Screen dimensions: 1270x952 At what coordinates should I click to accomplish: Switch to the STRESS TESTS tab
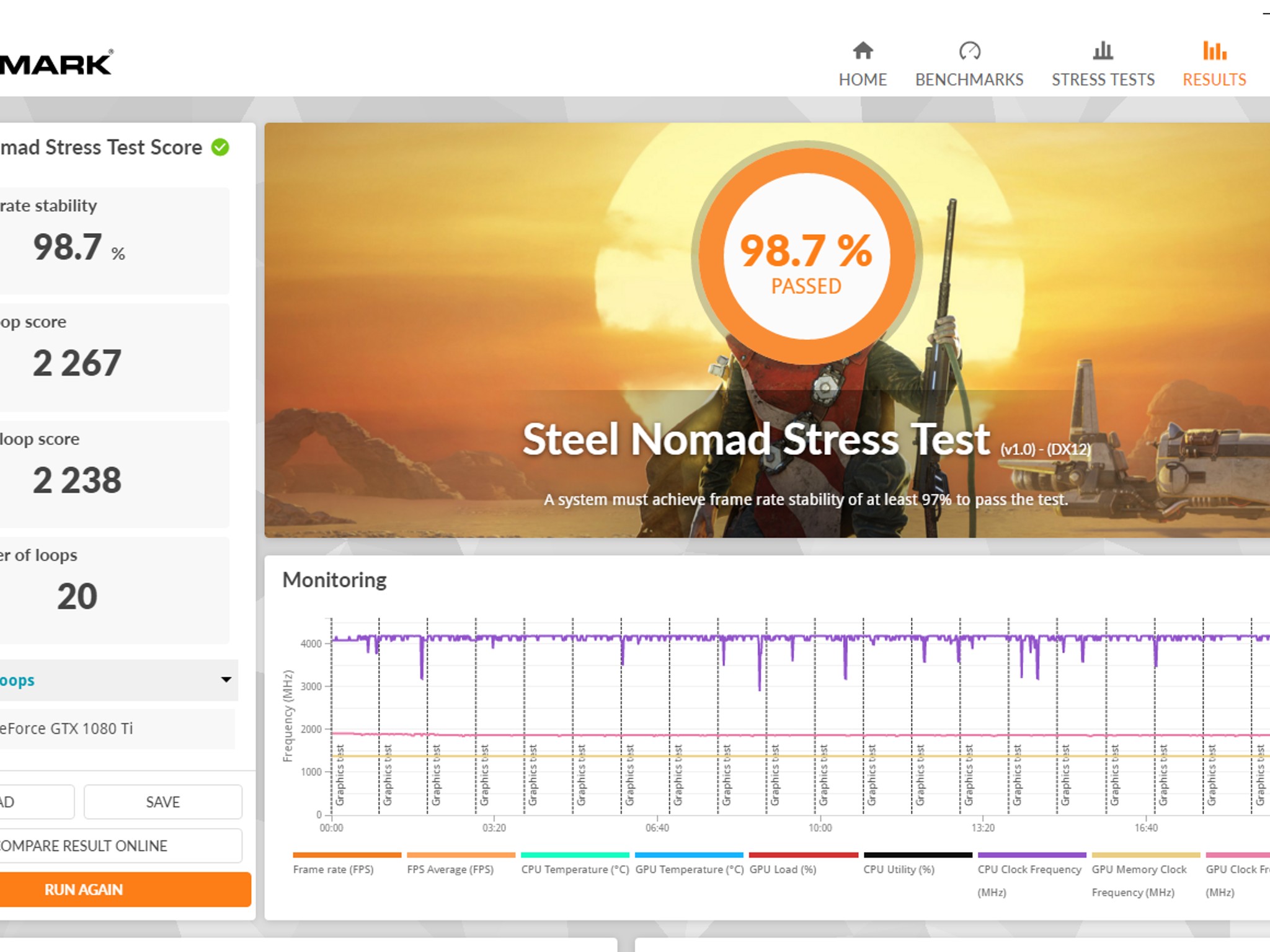pos(1103,80)
